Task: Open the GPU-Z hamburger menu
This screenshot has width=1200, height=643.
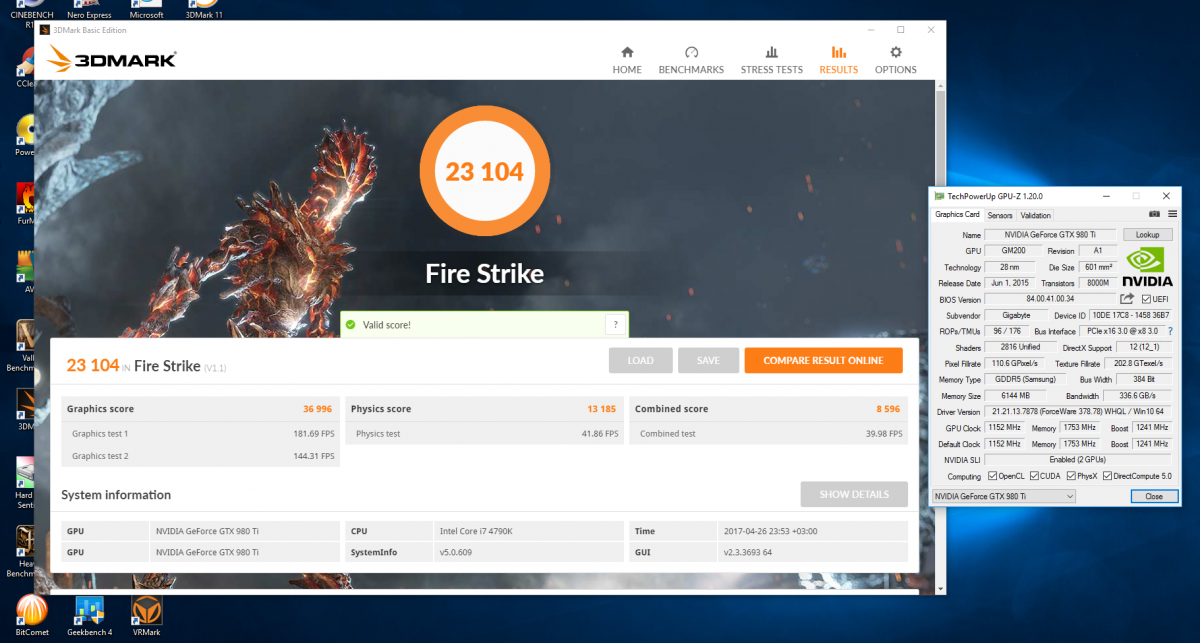Action: 1170,214
